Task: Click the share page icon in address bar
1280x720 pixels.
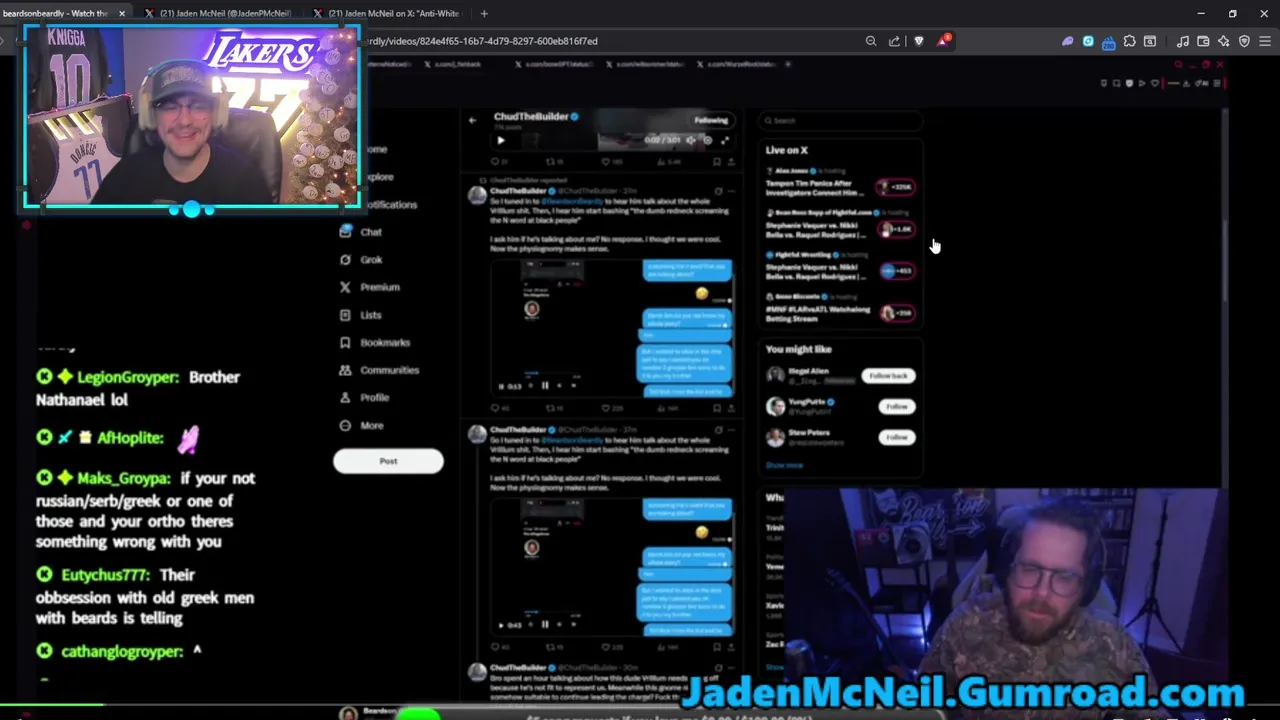Action: pyautogui.click(x=894, y=41)
